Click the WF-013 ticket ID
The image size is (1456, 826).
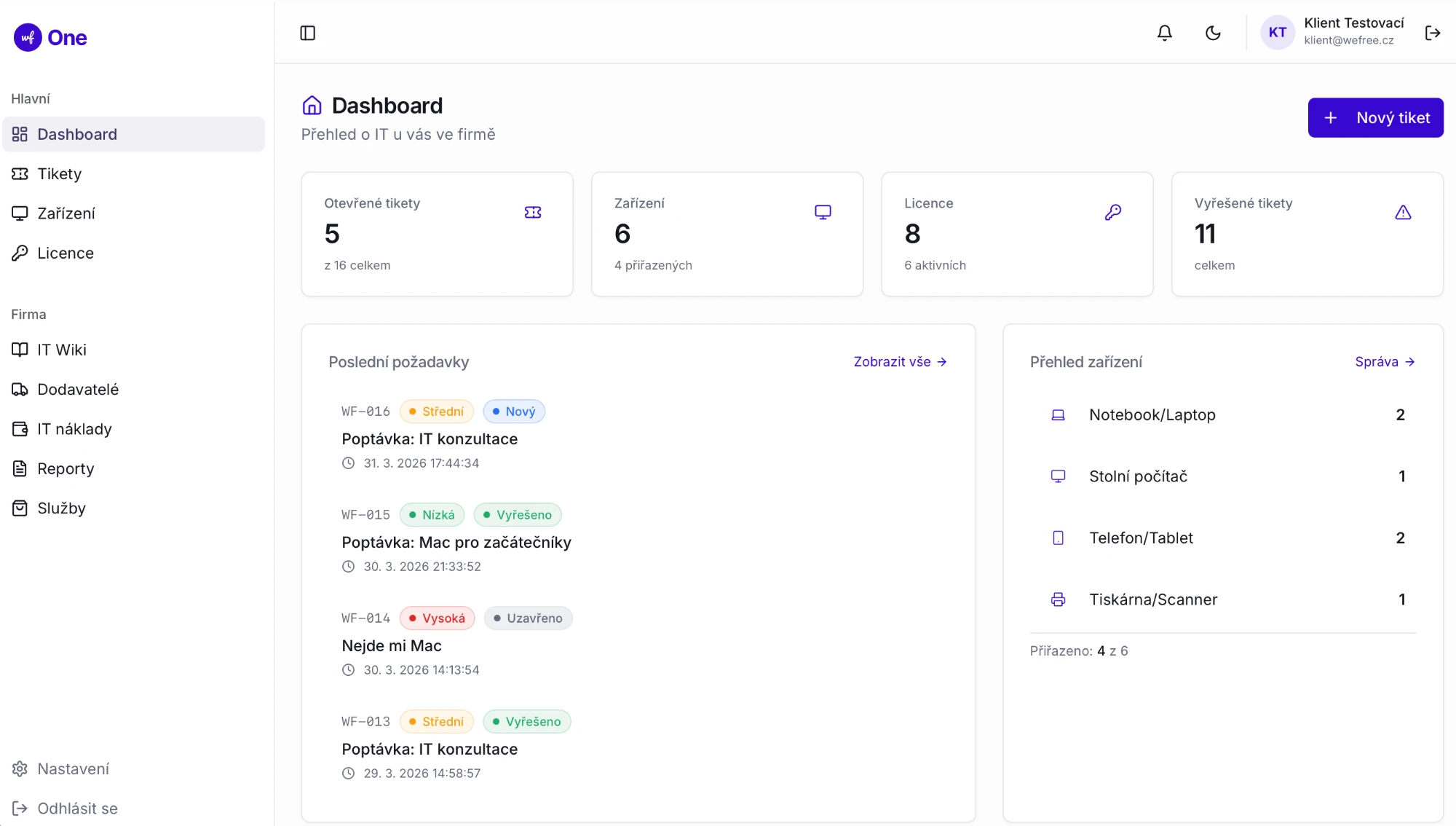(365, 722)
